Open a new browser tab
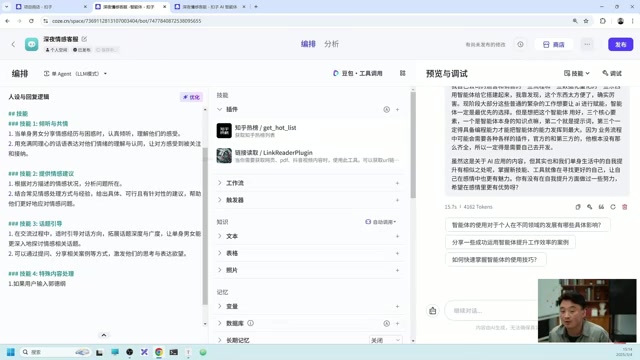The height and width of the screenshot is (360, 640). tap(256, 7)
